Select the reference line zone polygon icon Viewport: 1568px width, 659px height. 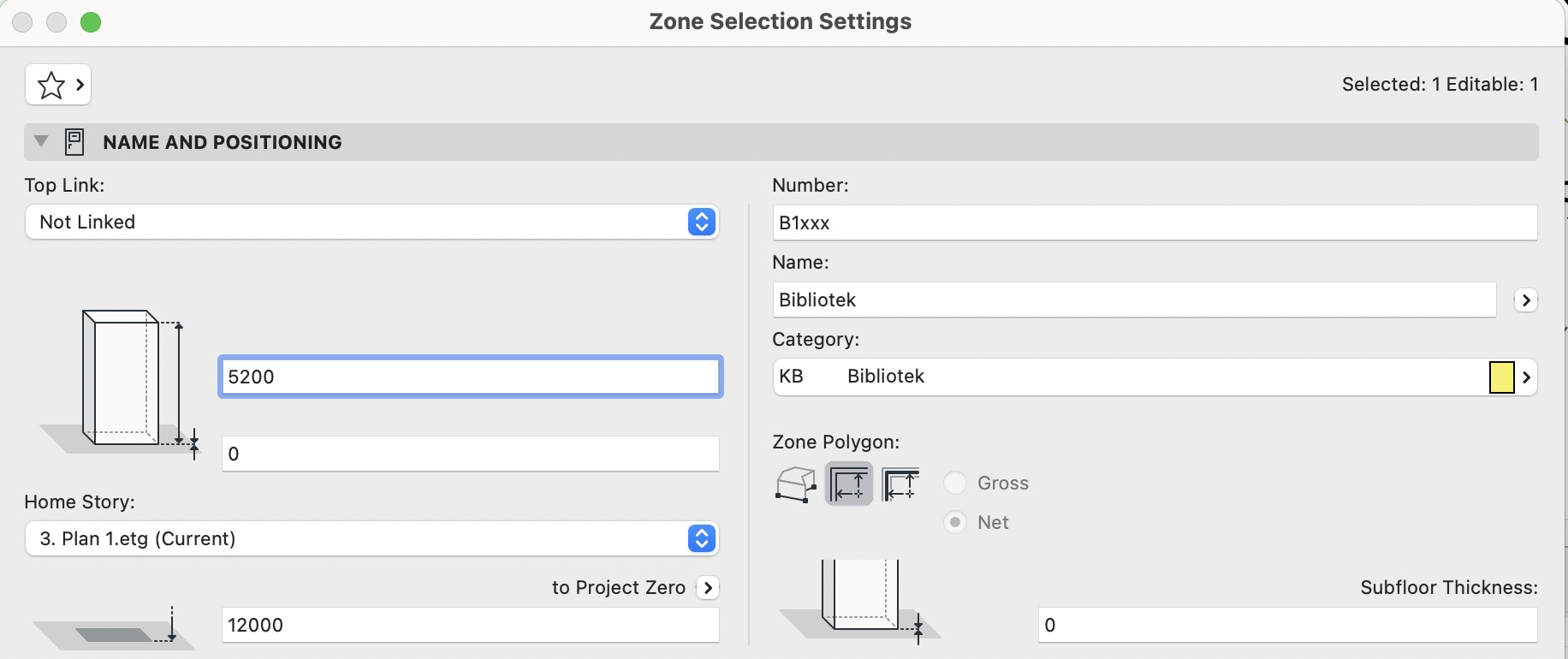[x=900, y=484]
